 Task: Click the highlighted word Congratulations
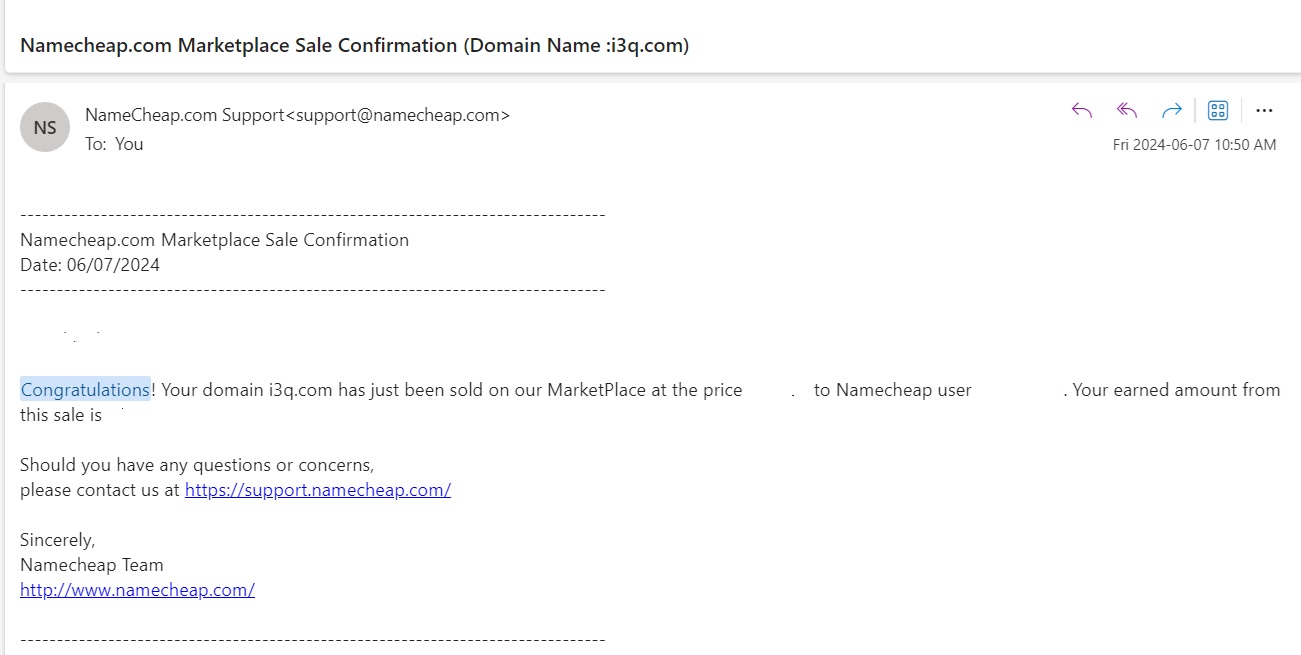tap(85, 390)
